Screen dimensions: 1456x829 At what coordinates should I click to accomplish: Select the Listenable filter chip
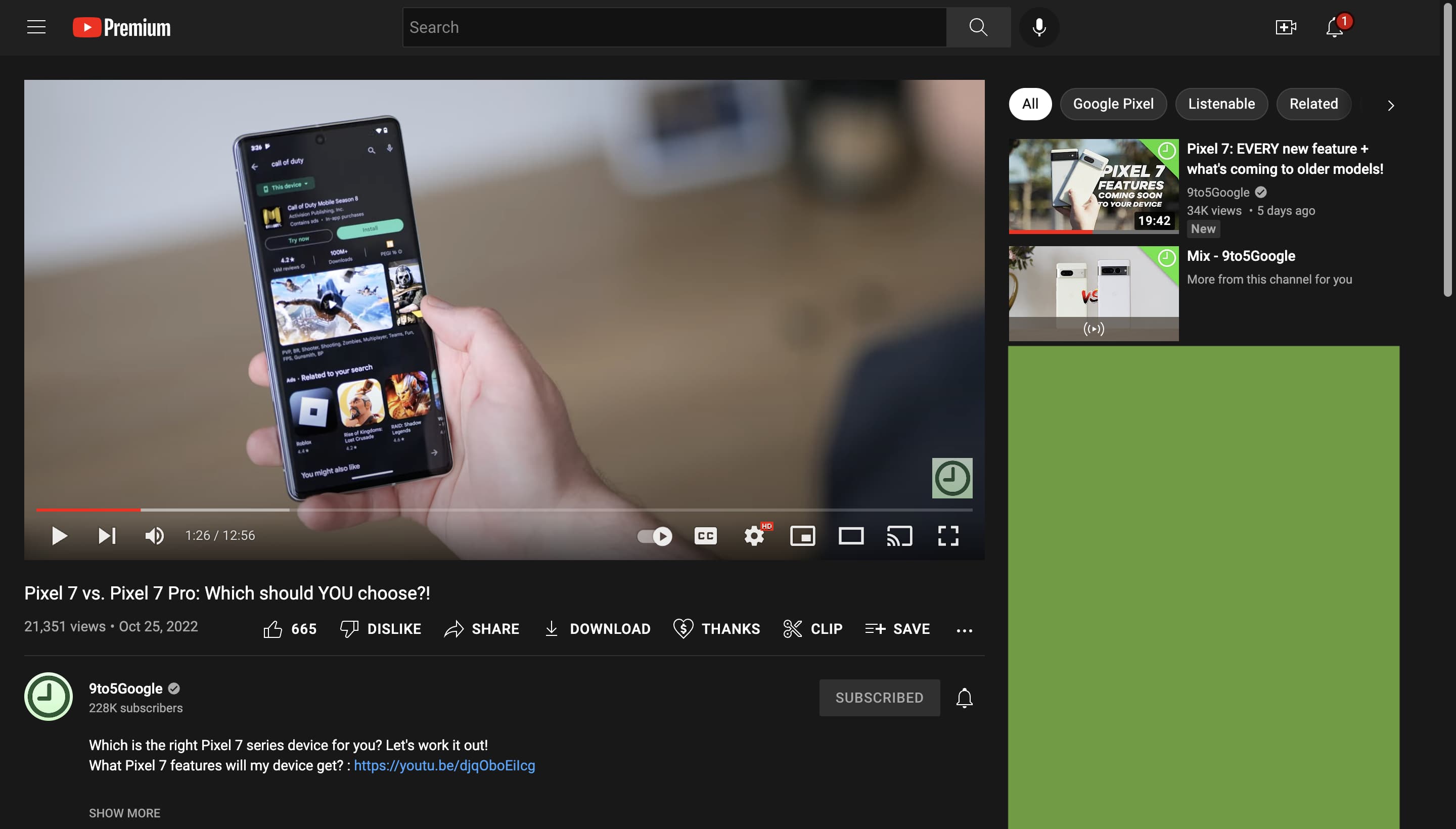[1221, 104]
